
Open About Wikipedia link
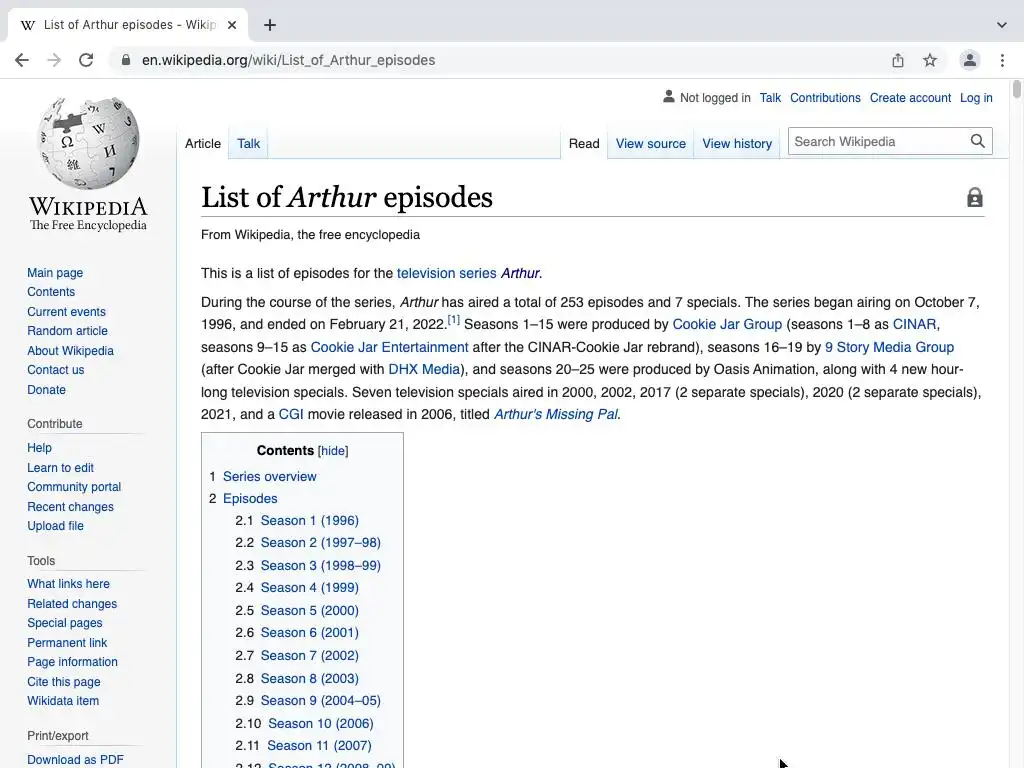coord(70,350)
